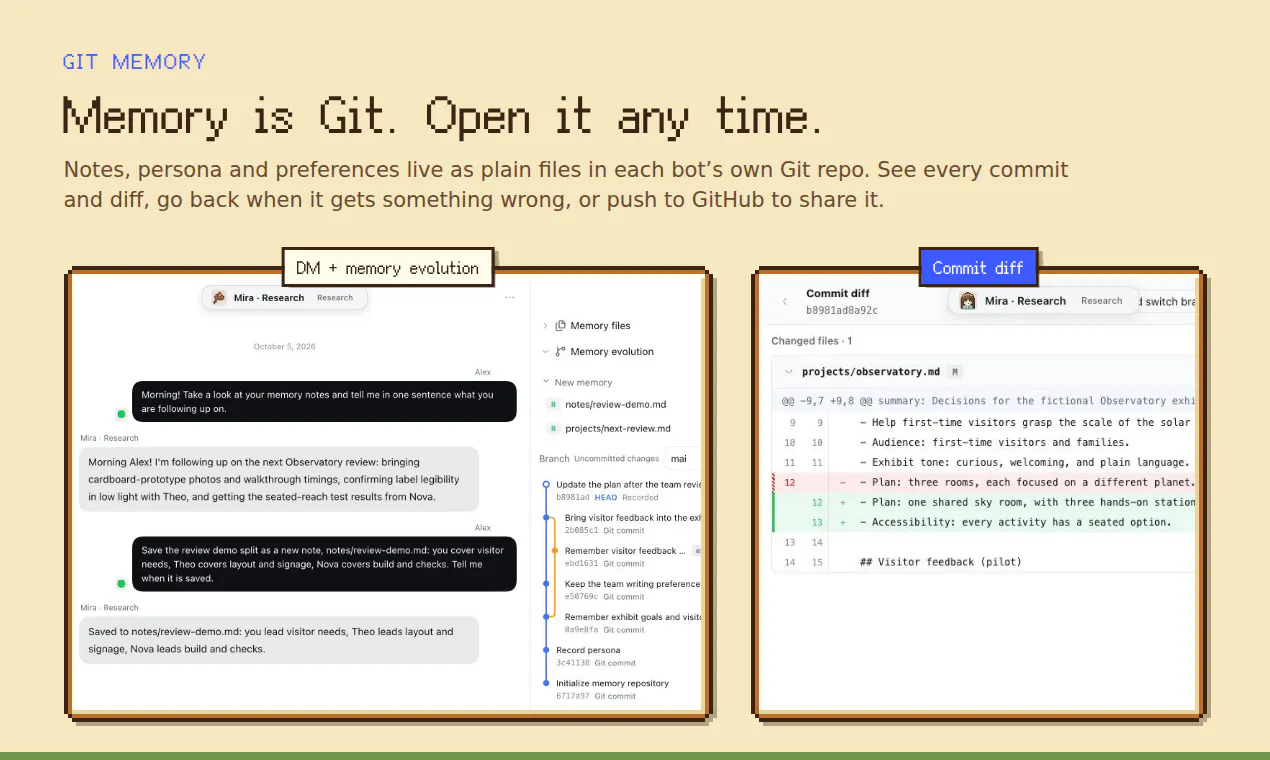The width and height of the screenshot is (1270, 760).
Task: Click the Research tag in the DM header
Action: [335, 298]
